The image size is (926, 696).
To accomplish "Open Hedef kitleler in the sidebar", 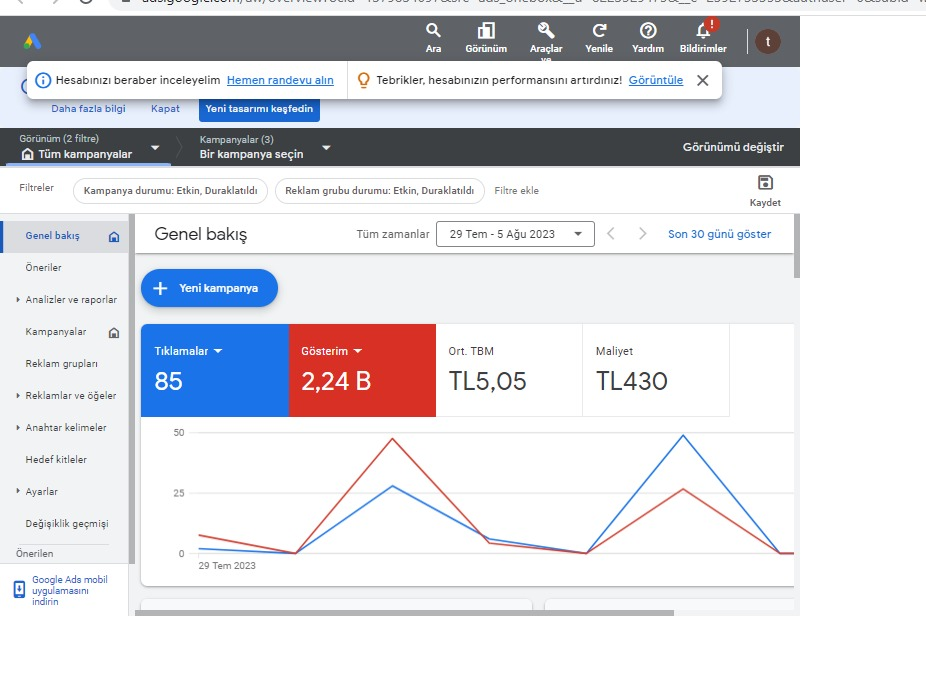I will point(56,459).
